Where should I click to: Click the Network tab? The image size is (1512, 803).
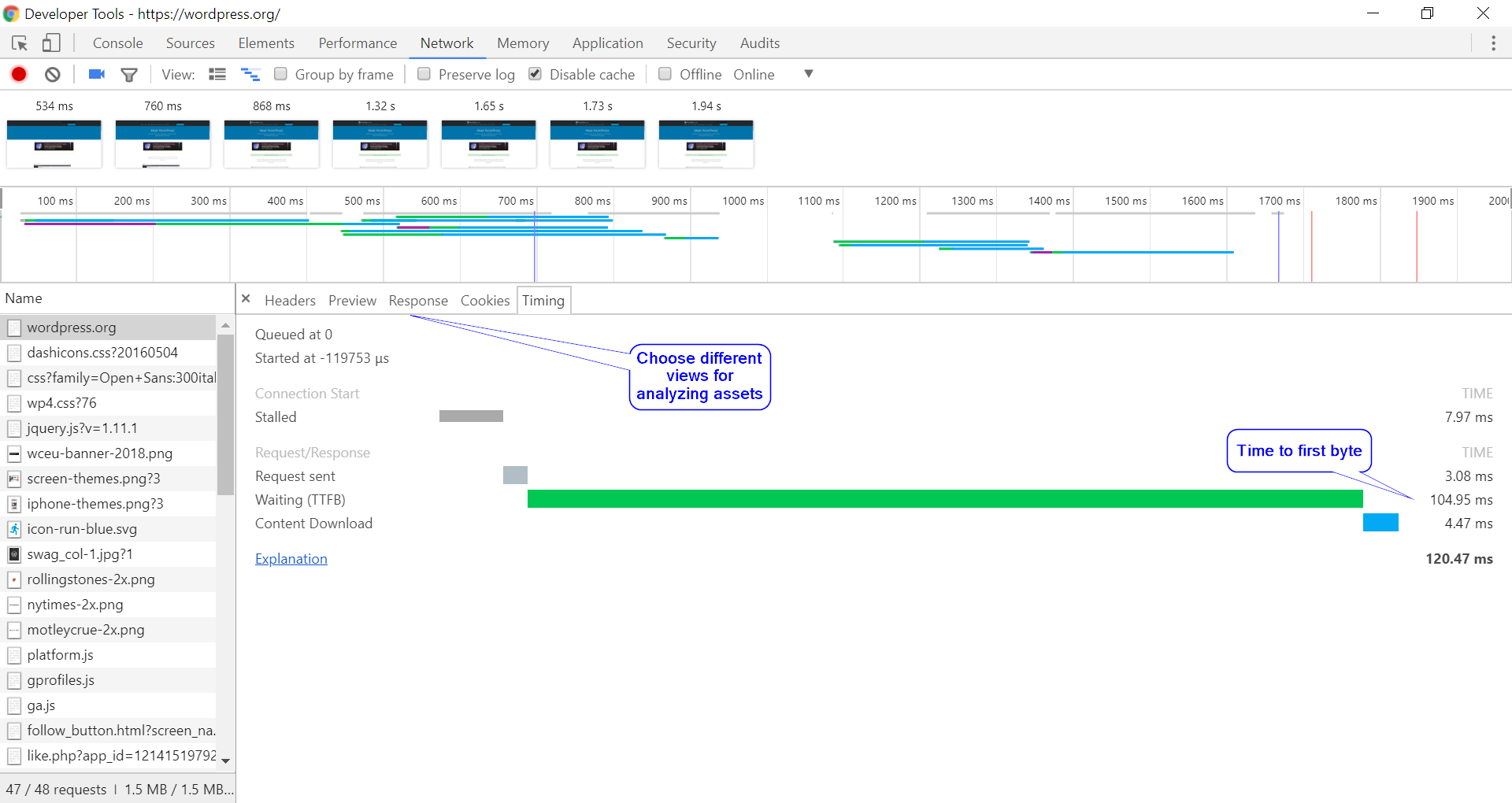[447, 43]
